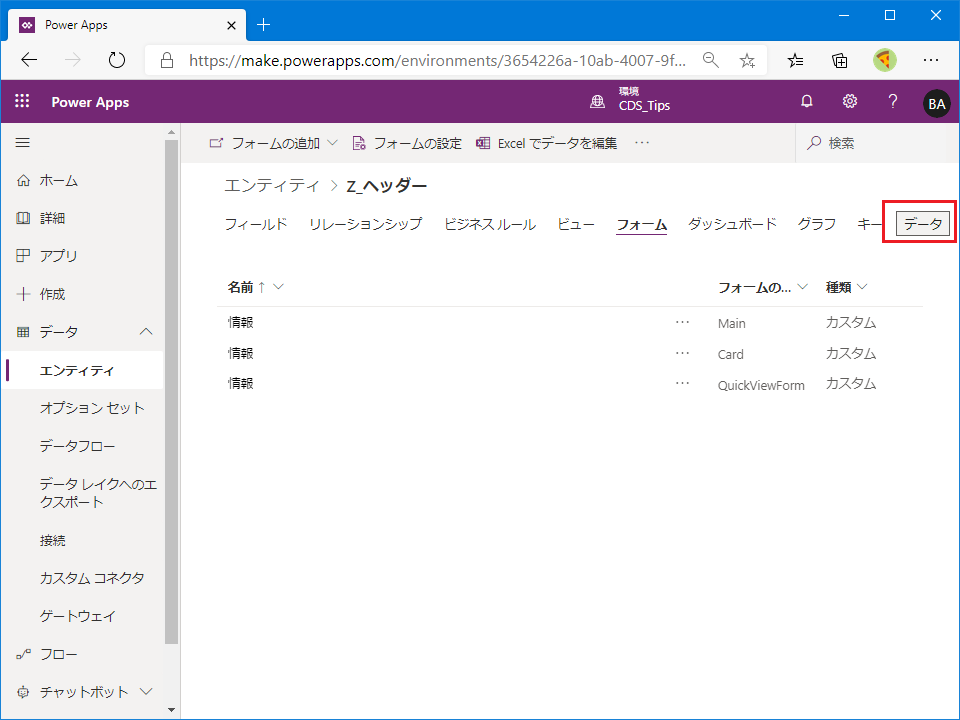Open オプション セット in sidebar
This screenshot has width=960, height=720.
point(92,408)
